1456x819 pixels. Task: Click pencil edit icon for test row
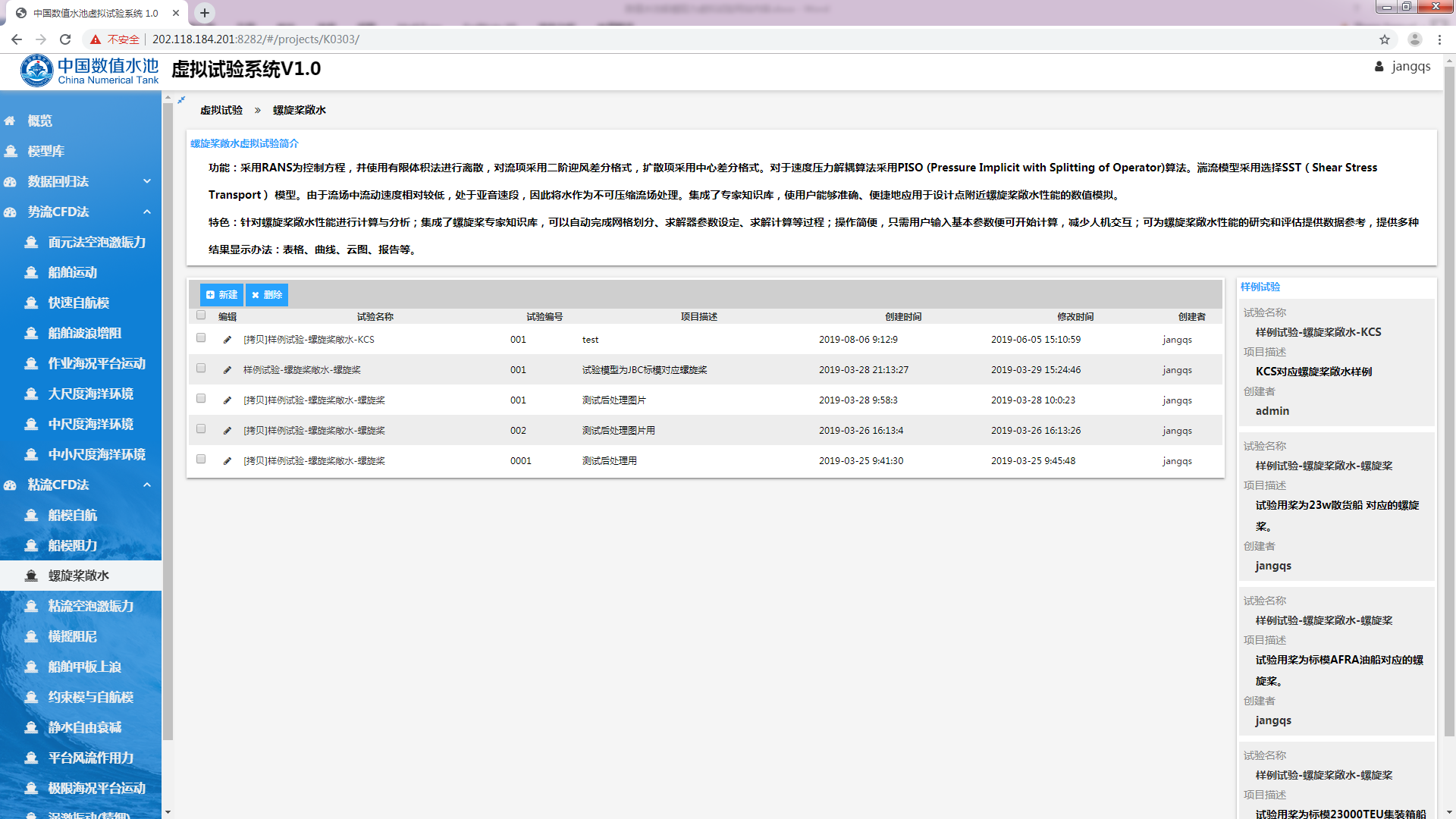coord(227,340)
